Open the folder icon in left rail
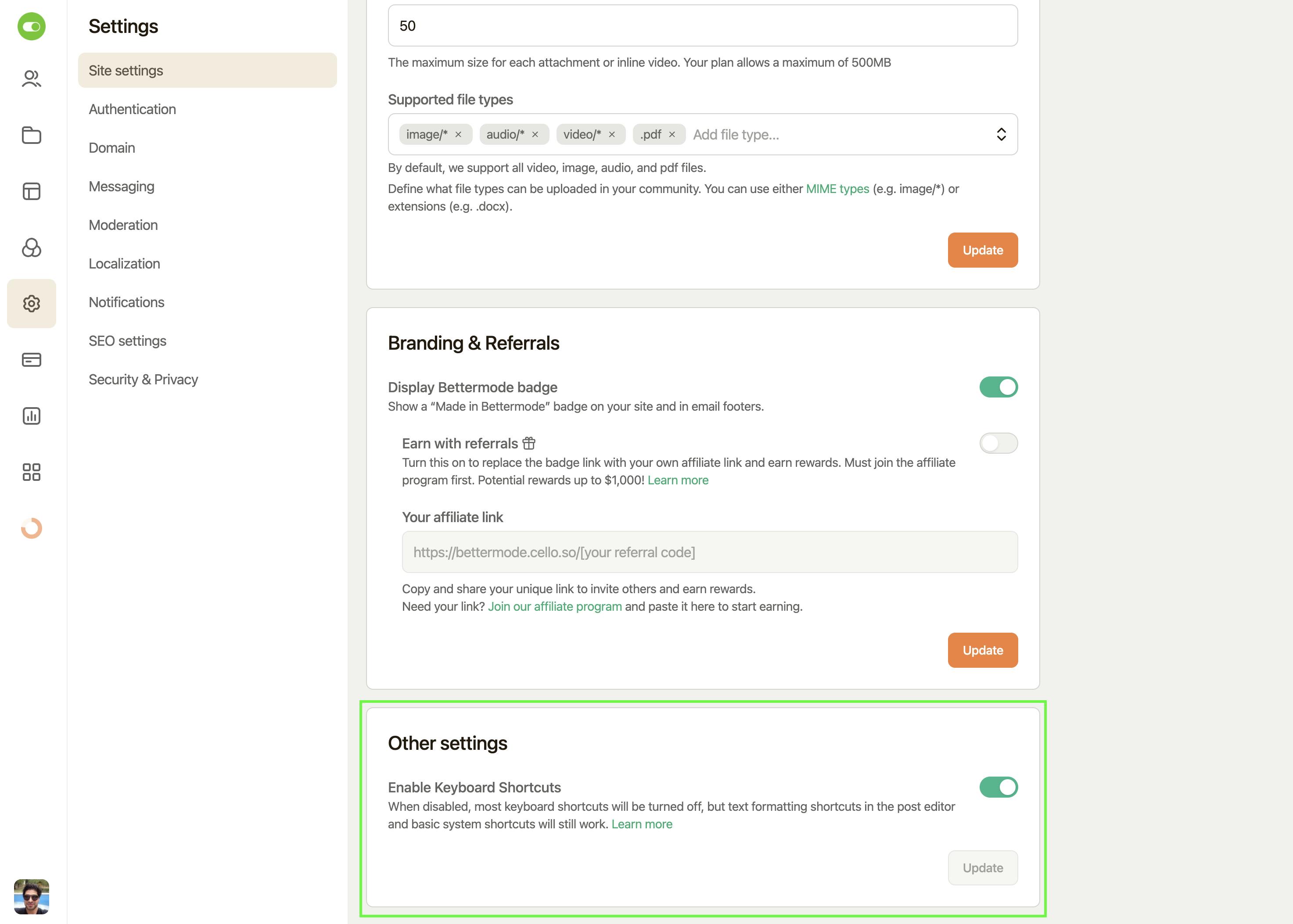 31,135
